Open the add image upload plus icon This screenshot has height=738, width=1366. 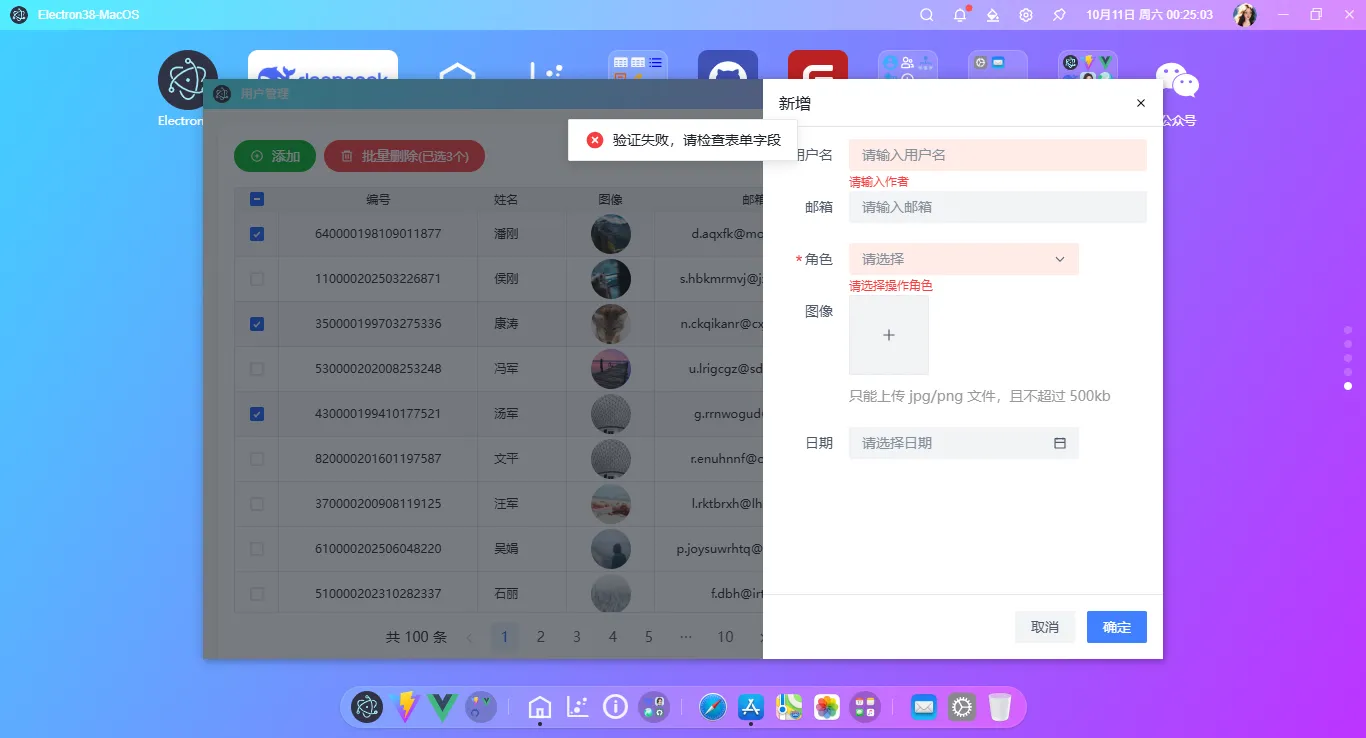coord(888,334)
